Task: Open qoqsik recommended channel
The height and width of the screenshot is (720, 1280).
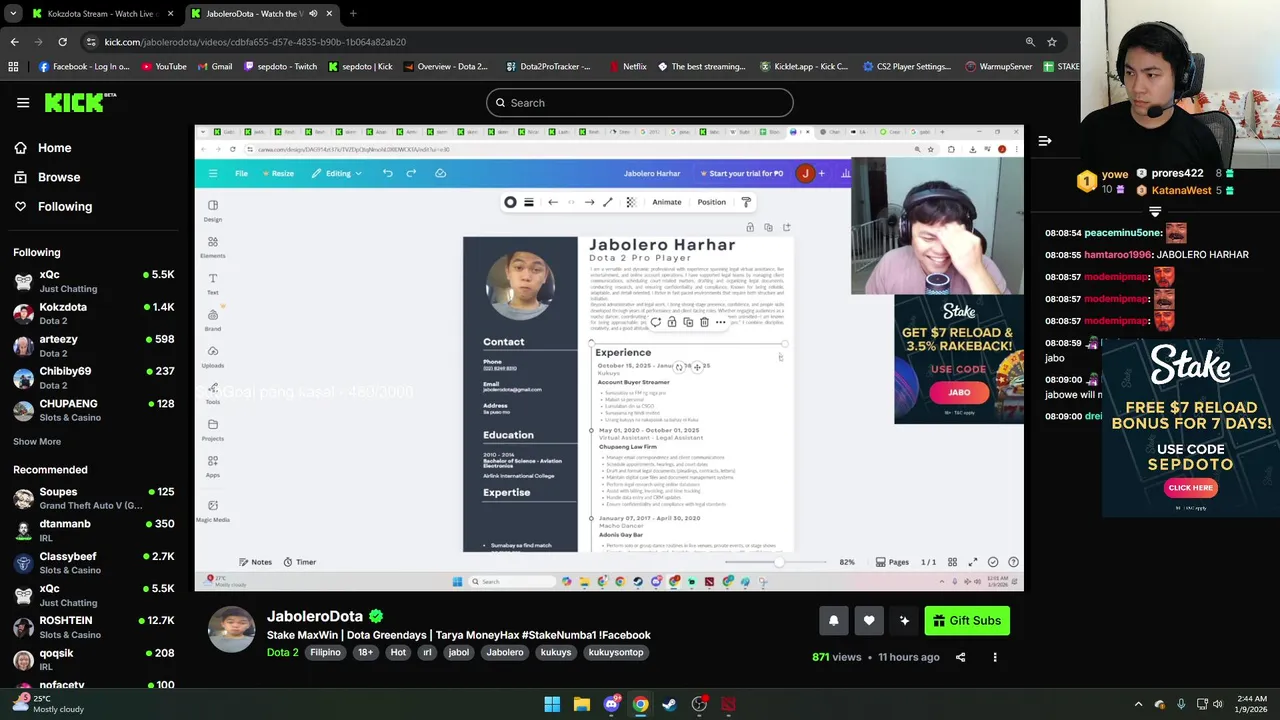Action: coord(93,659)
